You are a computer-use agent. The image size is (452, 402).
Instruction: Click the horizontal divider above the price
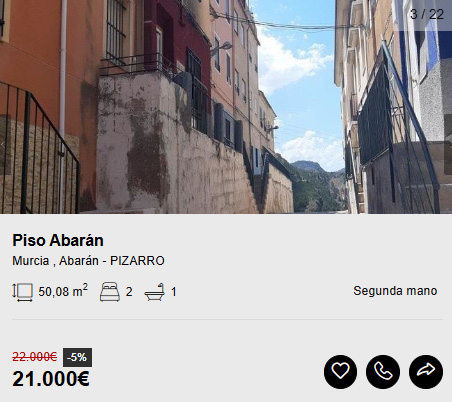coord(228,319)
